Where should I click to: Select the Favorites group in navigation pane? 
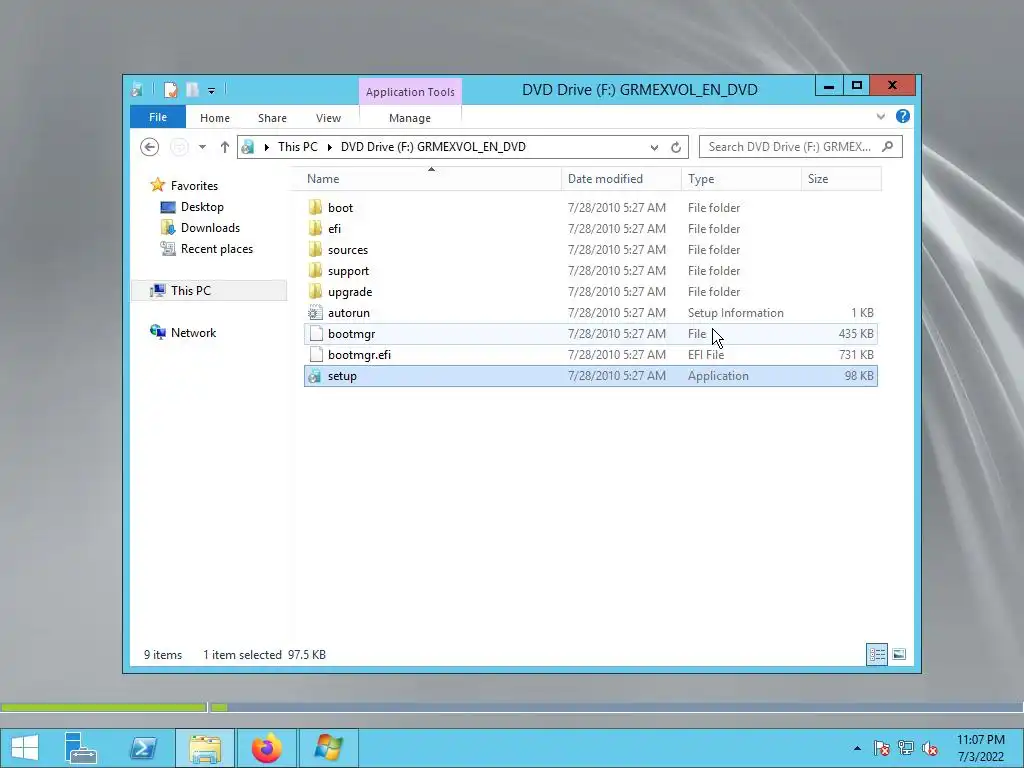tap(194, 186)
